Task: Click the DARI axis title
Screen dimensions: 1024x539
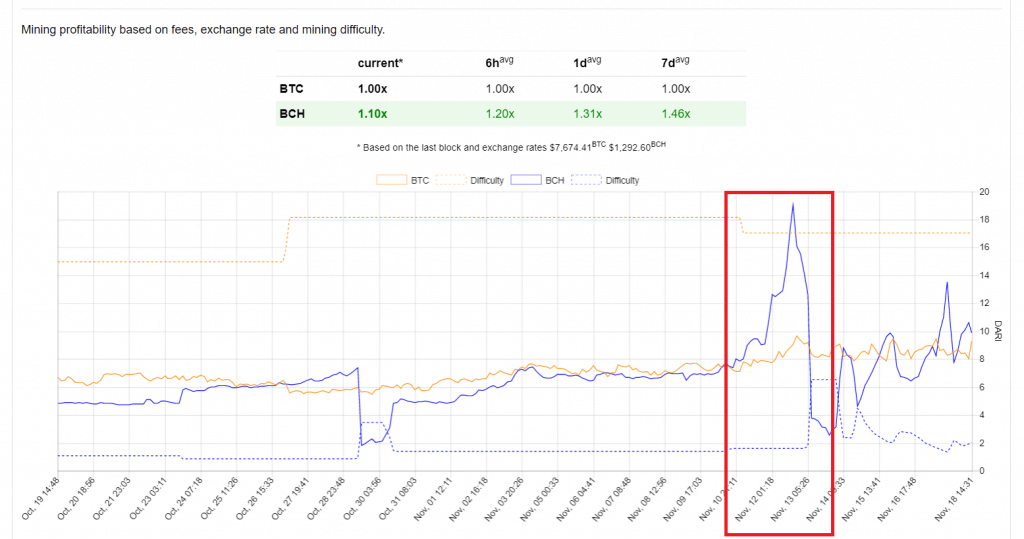Action: (x=998, y=331)
